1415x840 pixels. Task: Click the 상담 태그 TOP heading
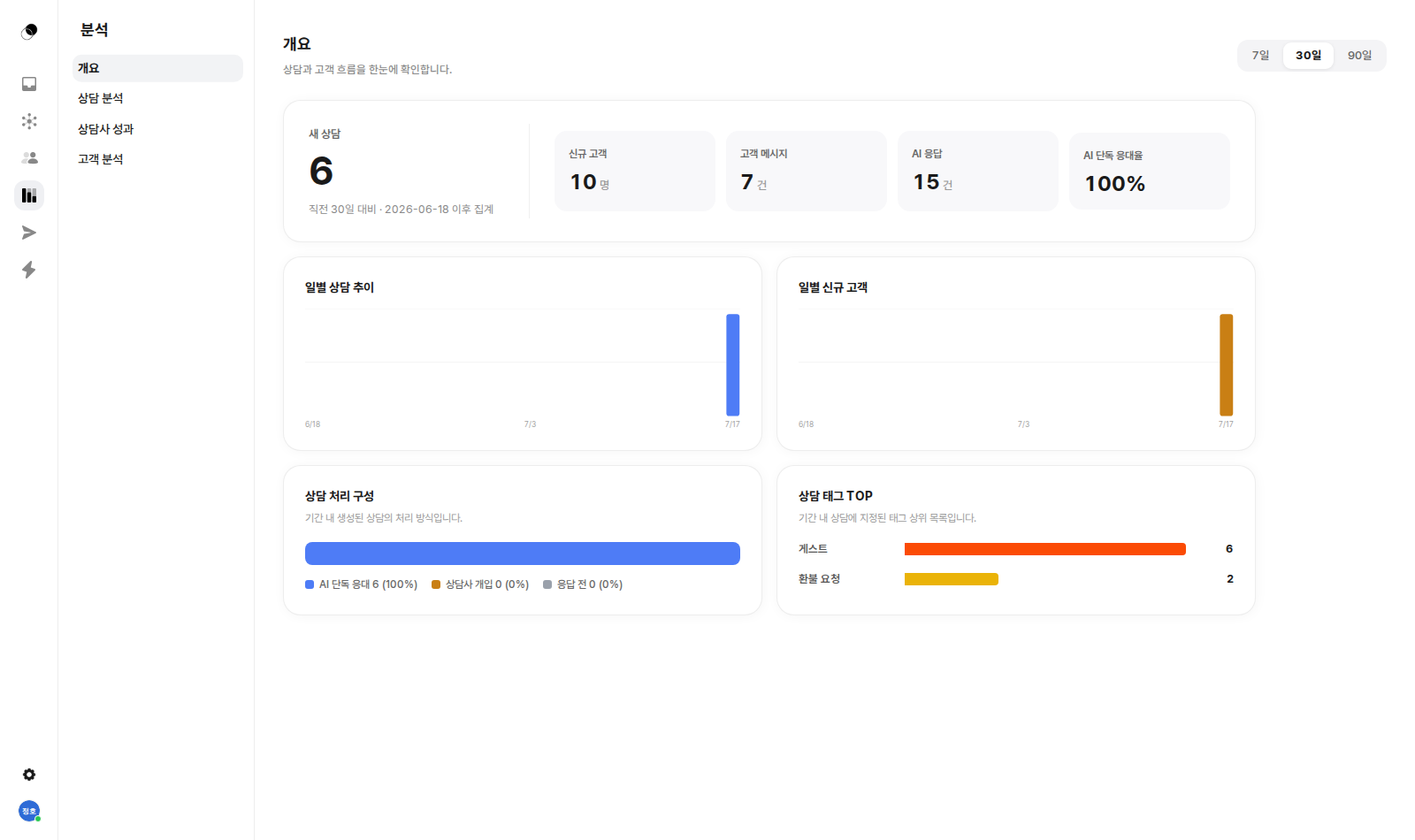(836, 496)
